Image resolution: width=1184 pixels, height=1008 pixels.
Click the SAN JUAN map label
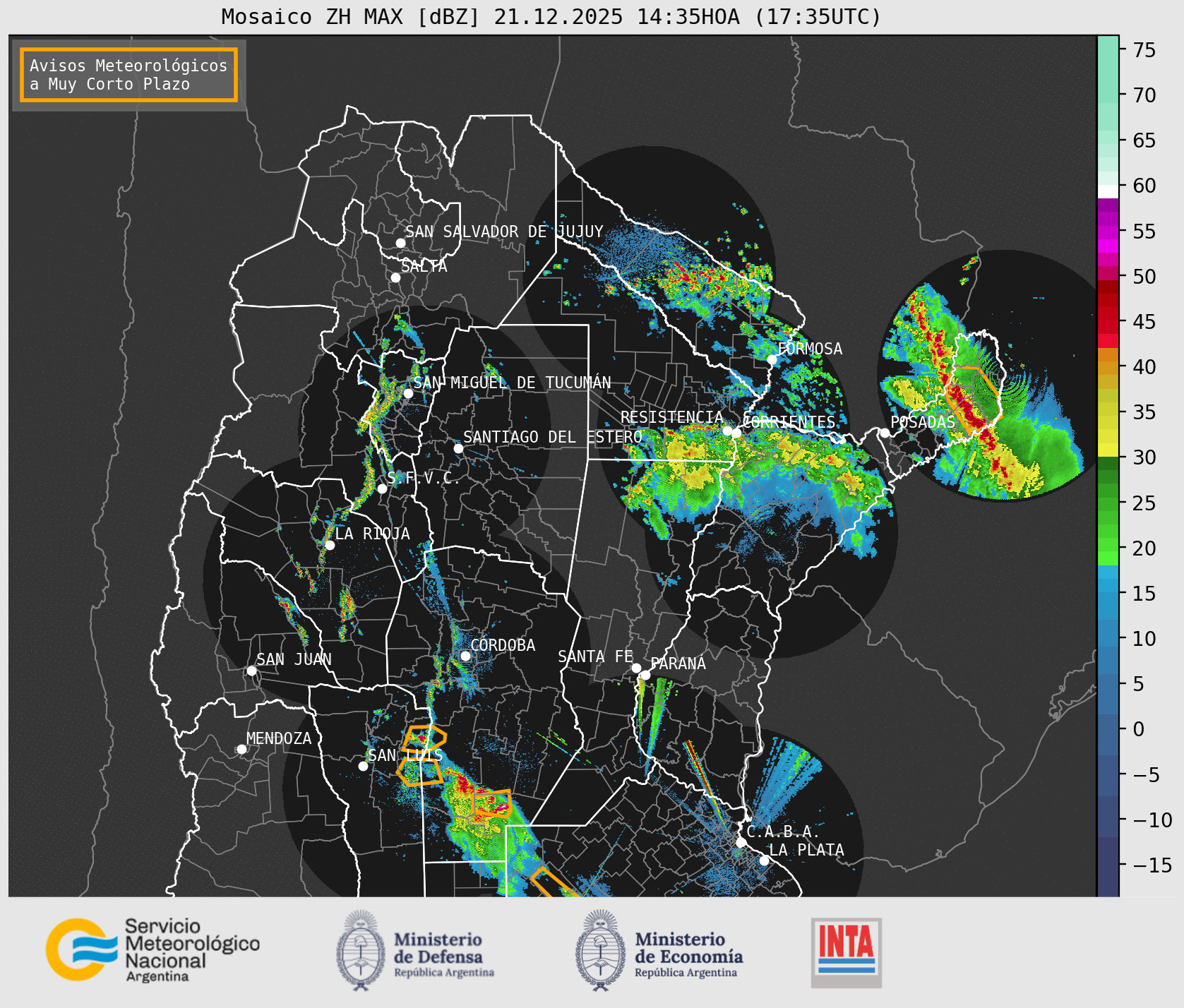[x=294, y=659]
